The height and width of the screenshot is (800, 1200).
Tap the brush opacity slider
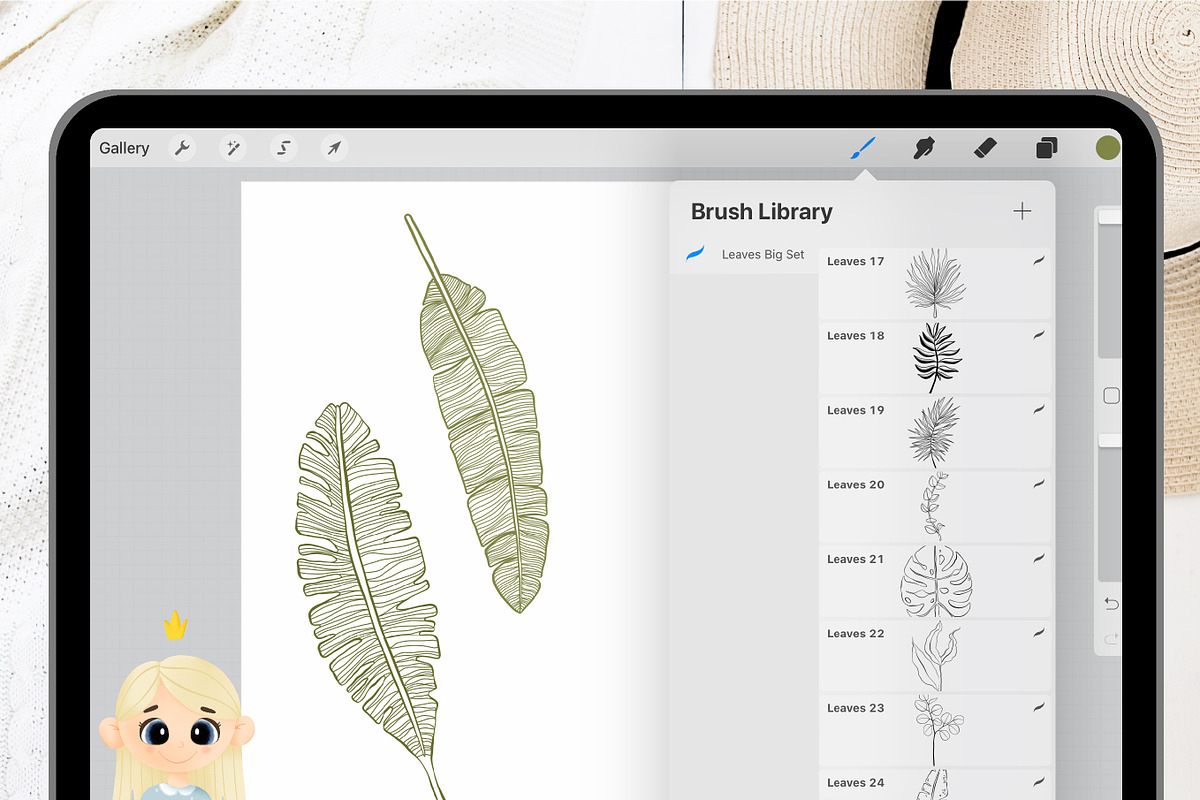coord(1109,507)
